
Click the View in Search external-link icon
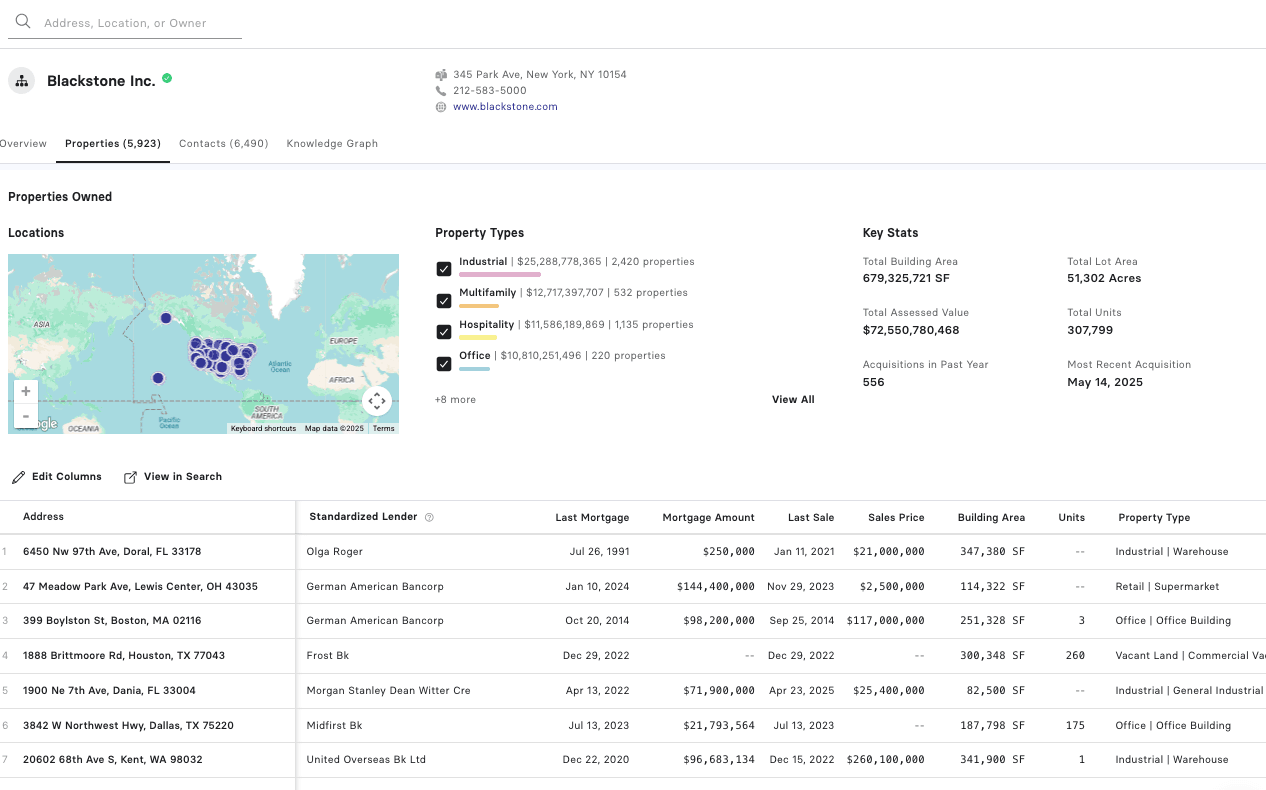click(130, 477)
